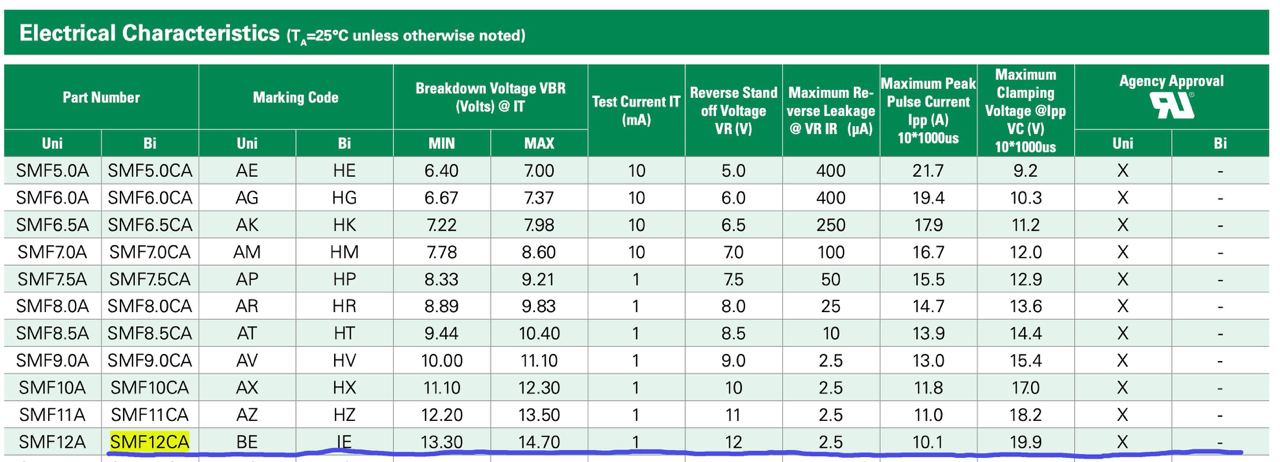Select MIN breakdown value 9.44

441,333
